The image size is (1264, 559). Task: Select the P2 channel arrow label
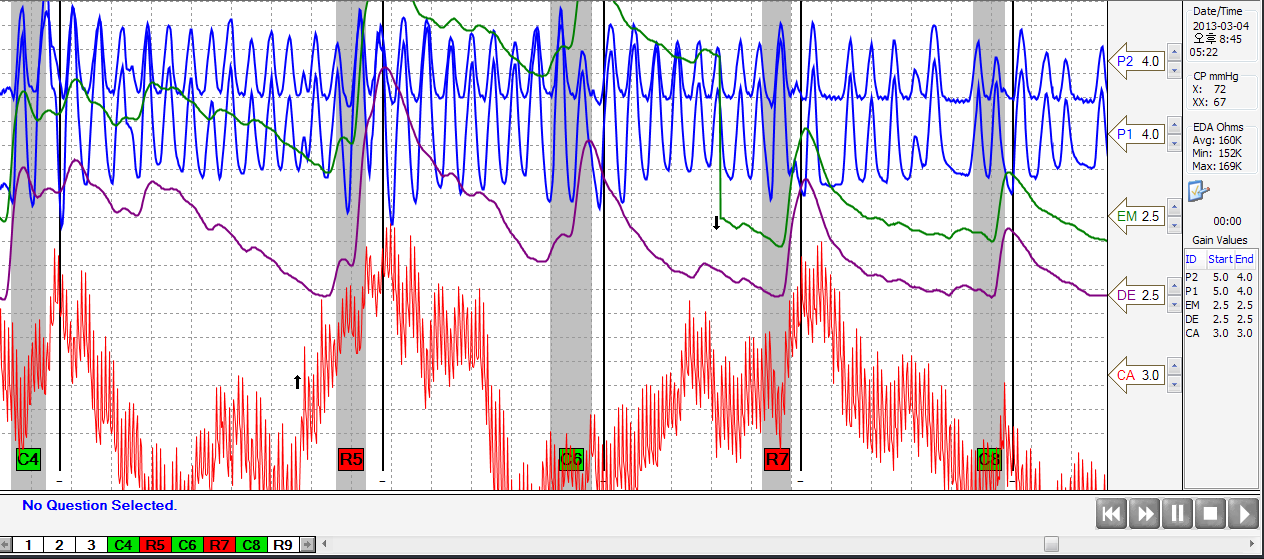point(1137,61)
